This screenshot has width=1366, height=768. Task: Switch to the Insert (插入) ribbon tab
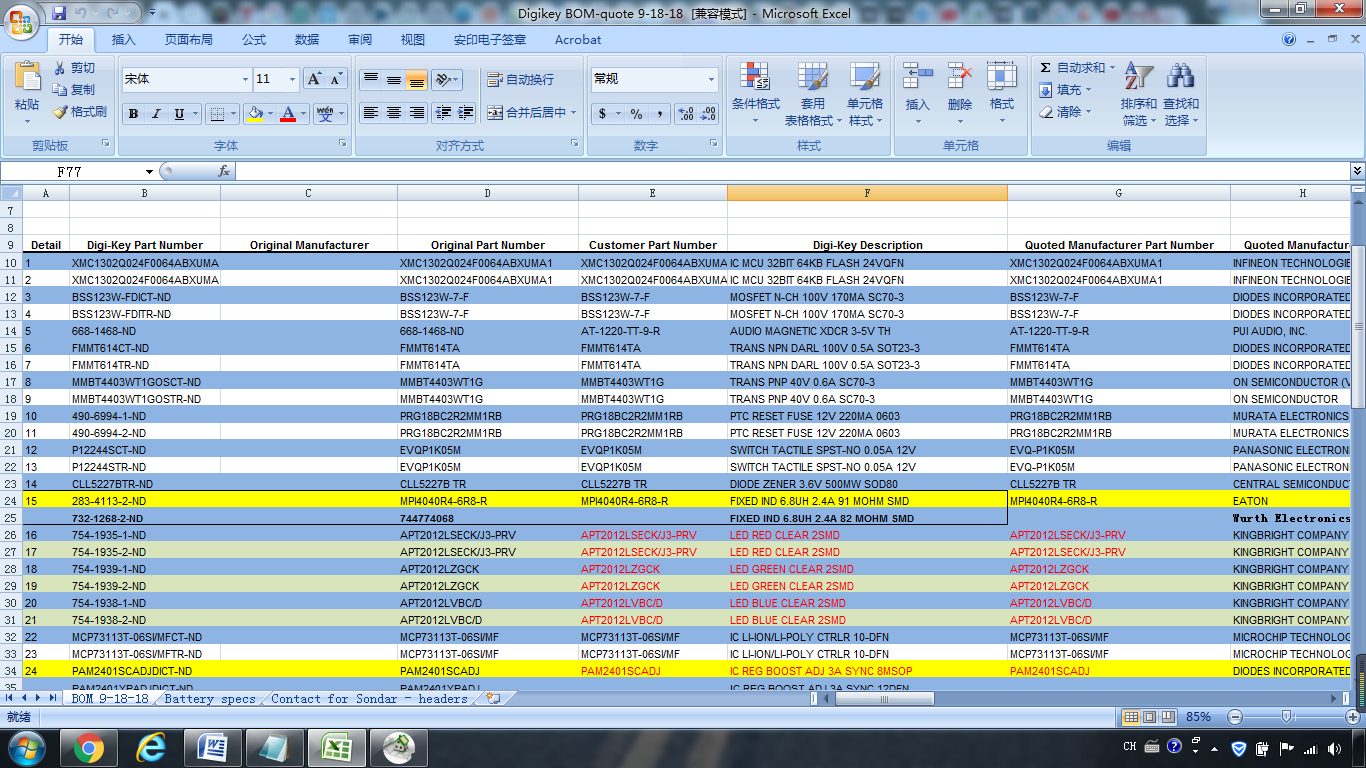coord(124,40)
